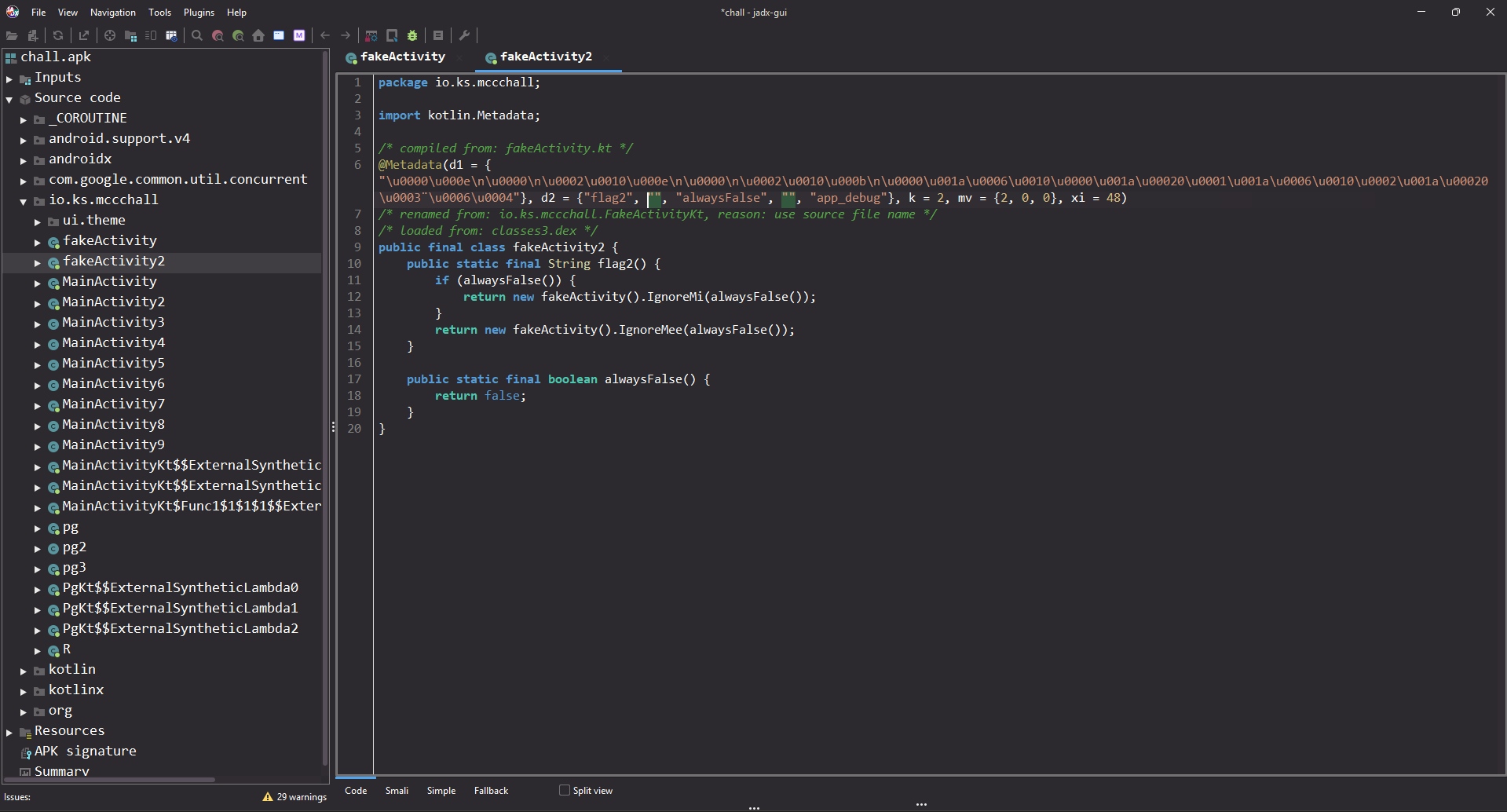Open APK signature in the tree

85,751
